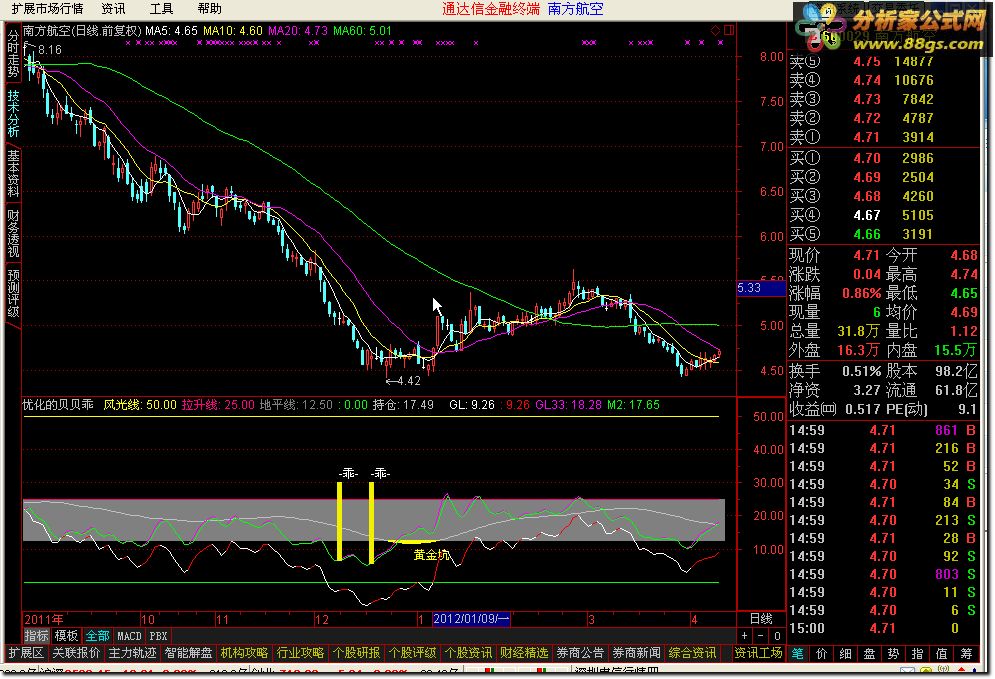Open the 行业攻略 panel
The width and height of the screenshot is (995, 679).
(300, 653)
